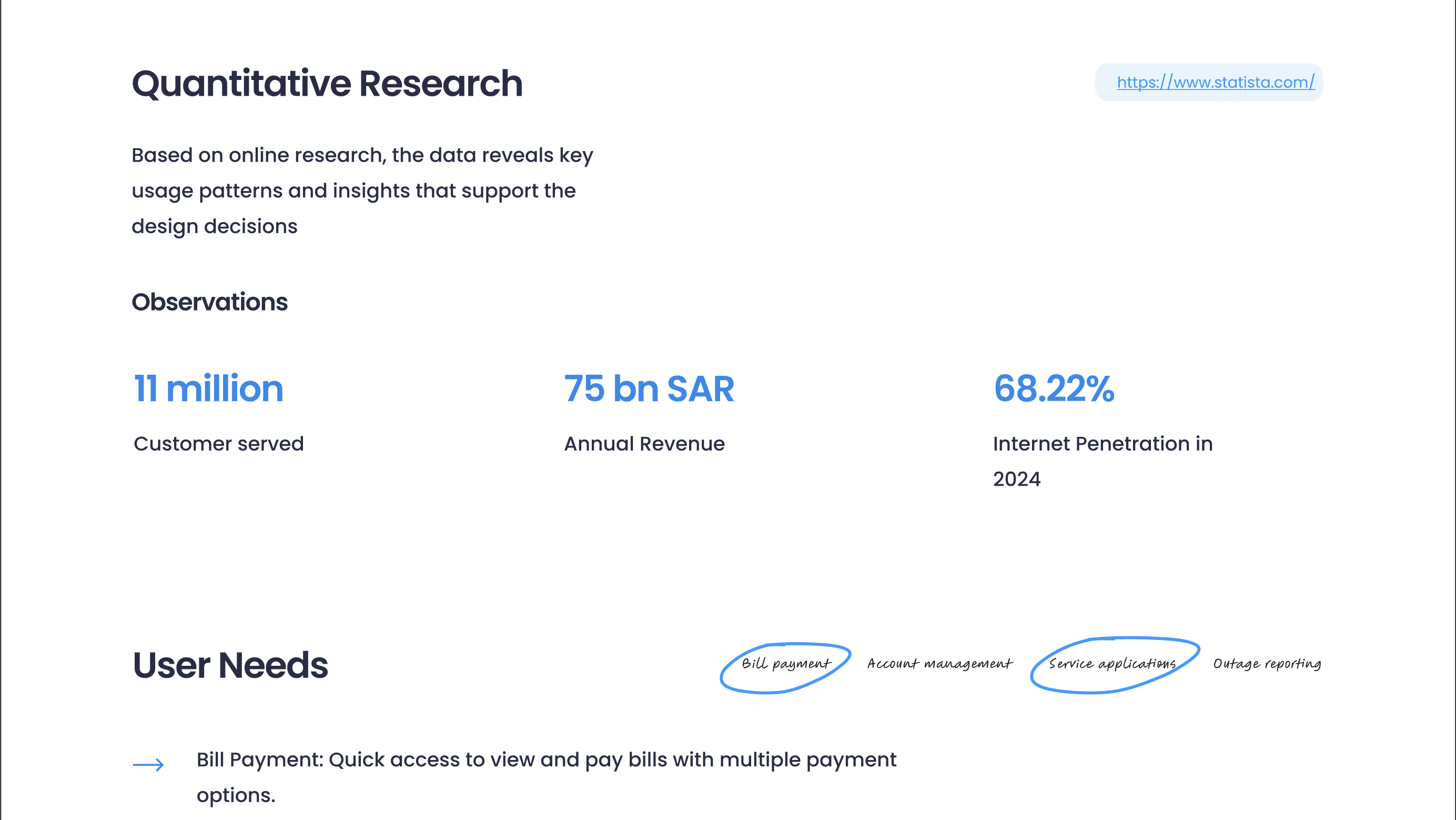Click the Quantitative Research heading
This screenshot has width=1456, height=820.
click(x=327, y=84)
